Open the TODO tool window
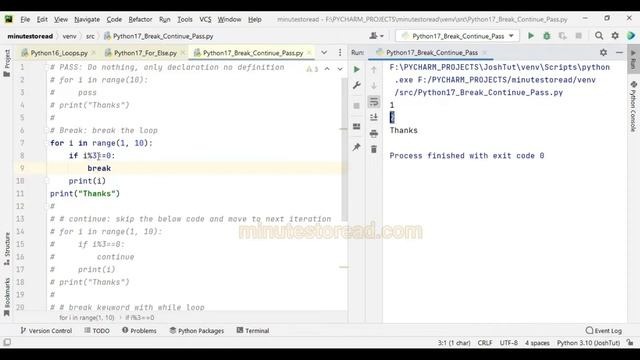The width and height of the screenshot is (640, 360). tap(97, 331)
